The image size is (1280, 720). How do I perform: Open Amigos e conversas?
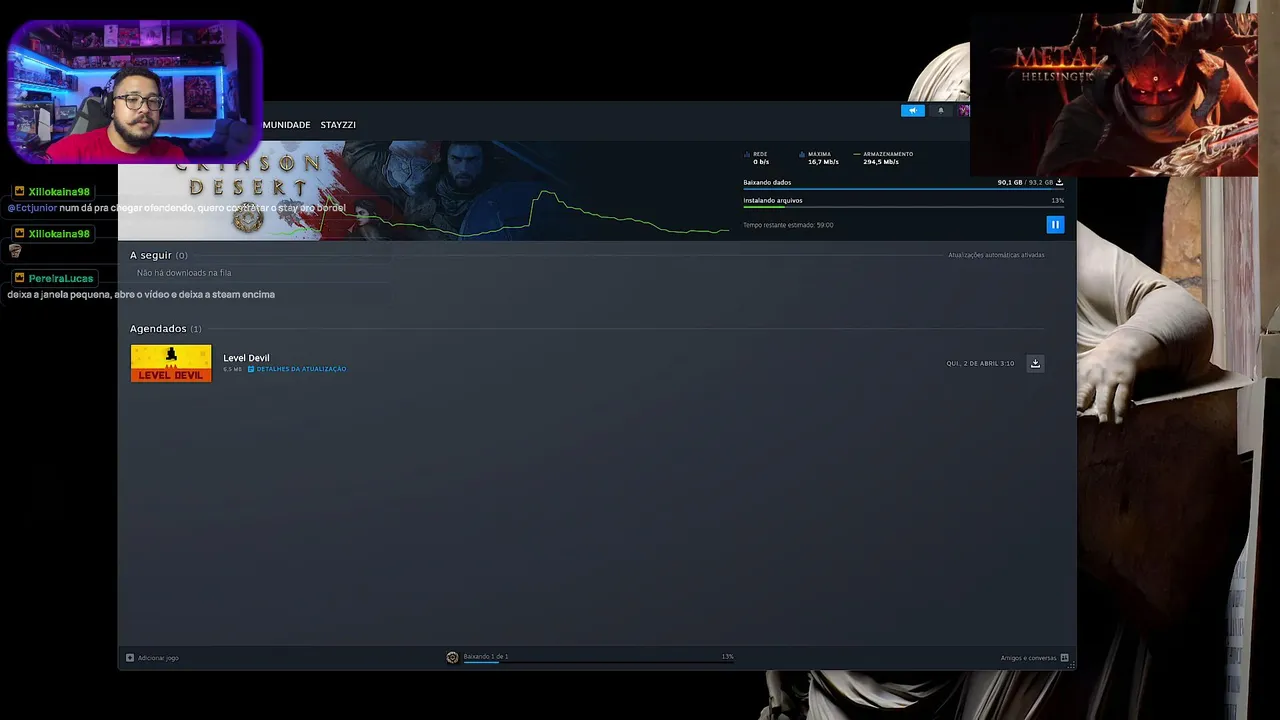pos(1028,658)
